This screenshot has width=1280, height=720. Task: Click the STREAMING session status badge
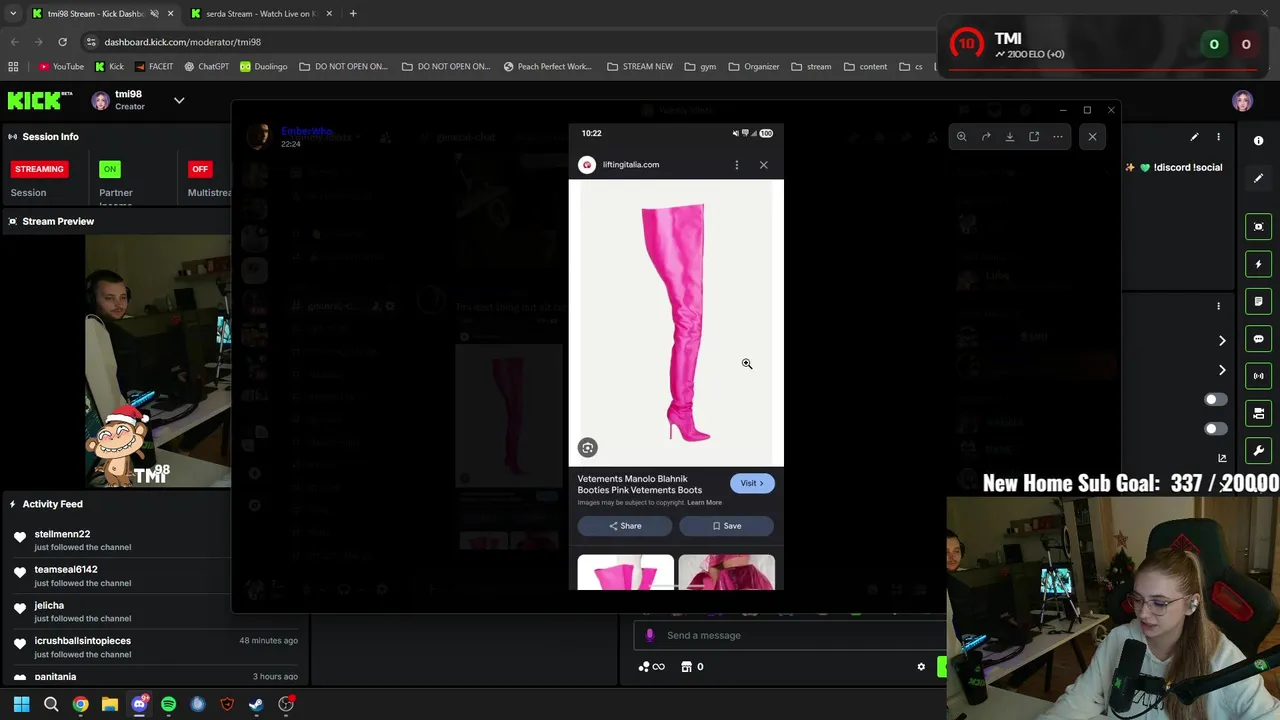pos(39,169)
